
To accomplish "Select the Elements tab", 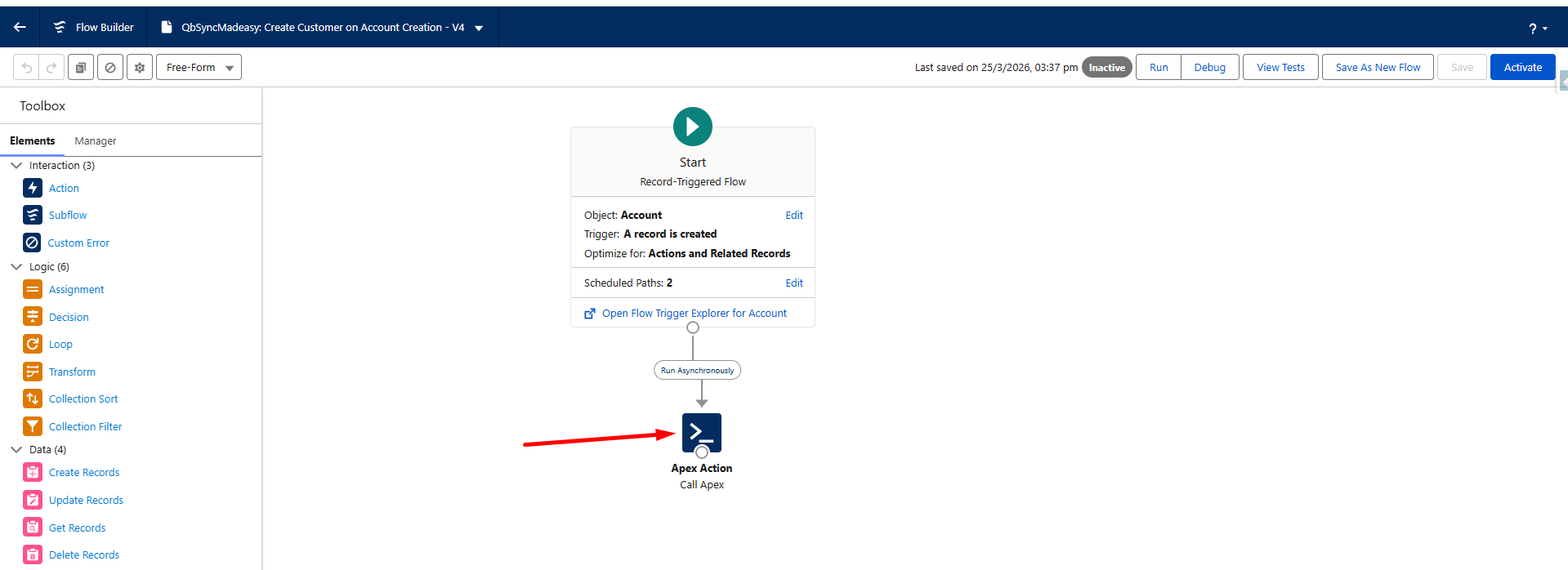I will (33, 140).
